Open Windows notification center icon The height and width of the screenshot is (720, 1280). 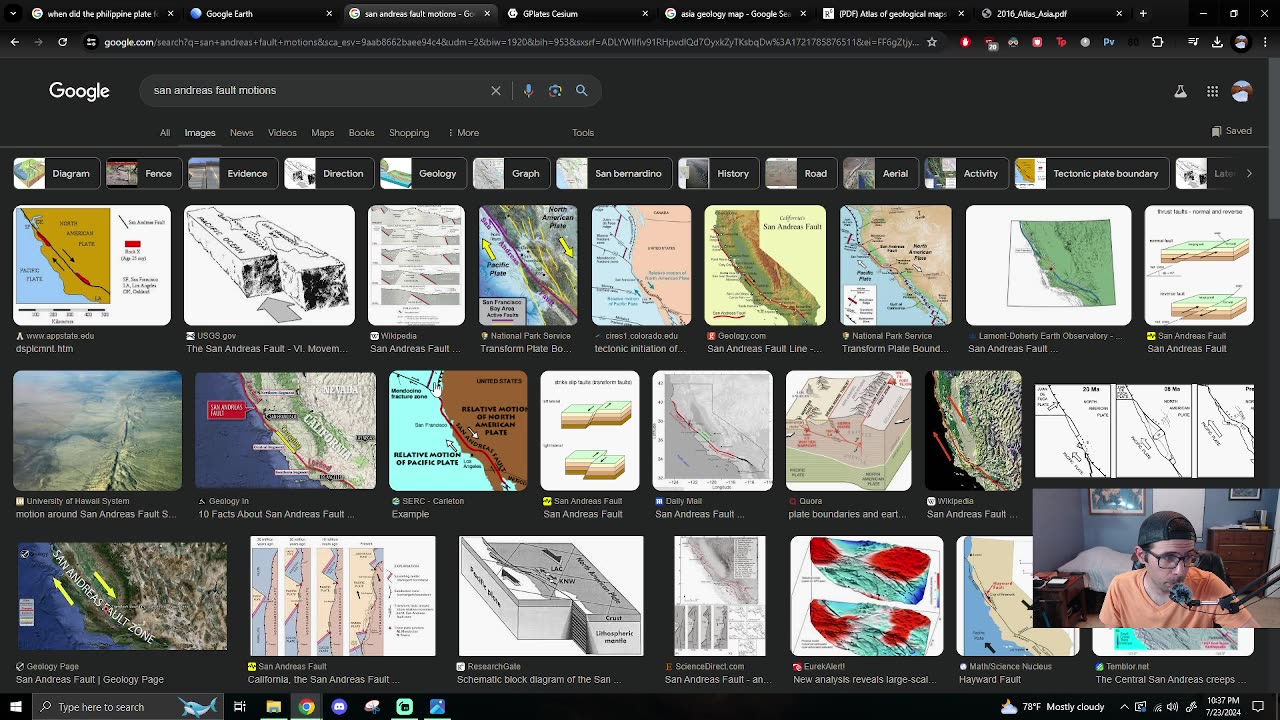1259,707
